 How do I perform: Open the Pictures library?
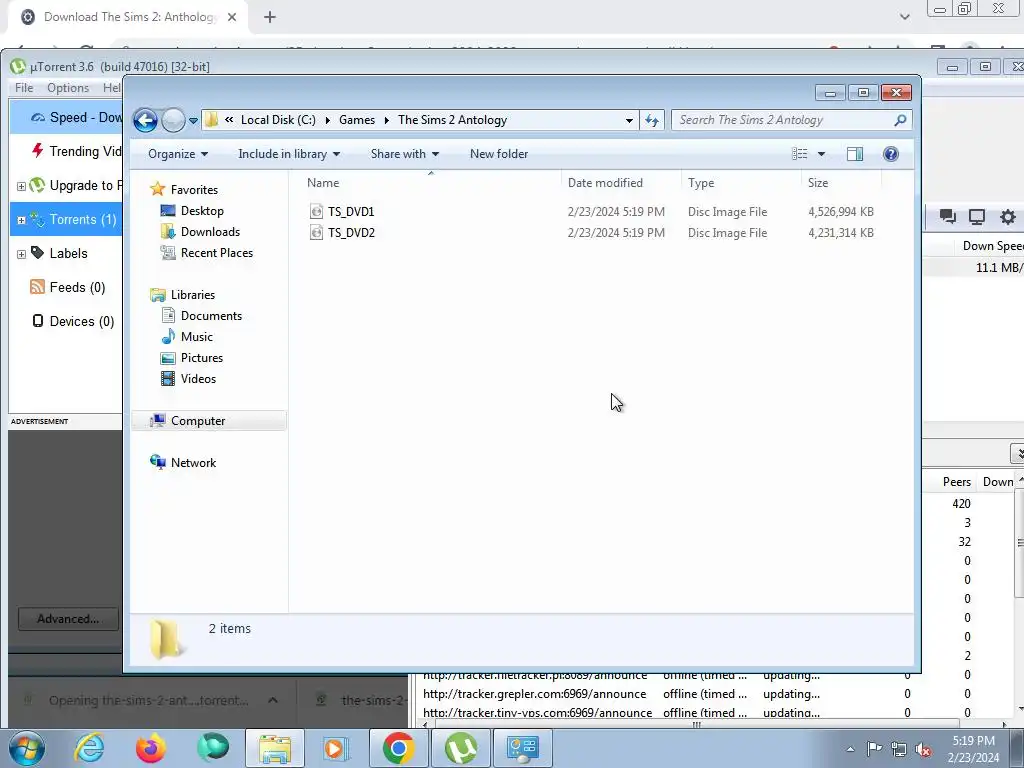(x=202, y=358)
